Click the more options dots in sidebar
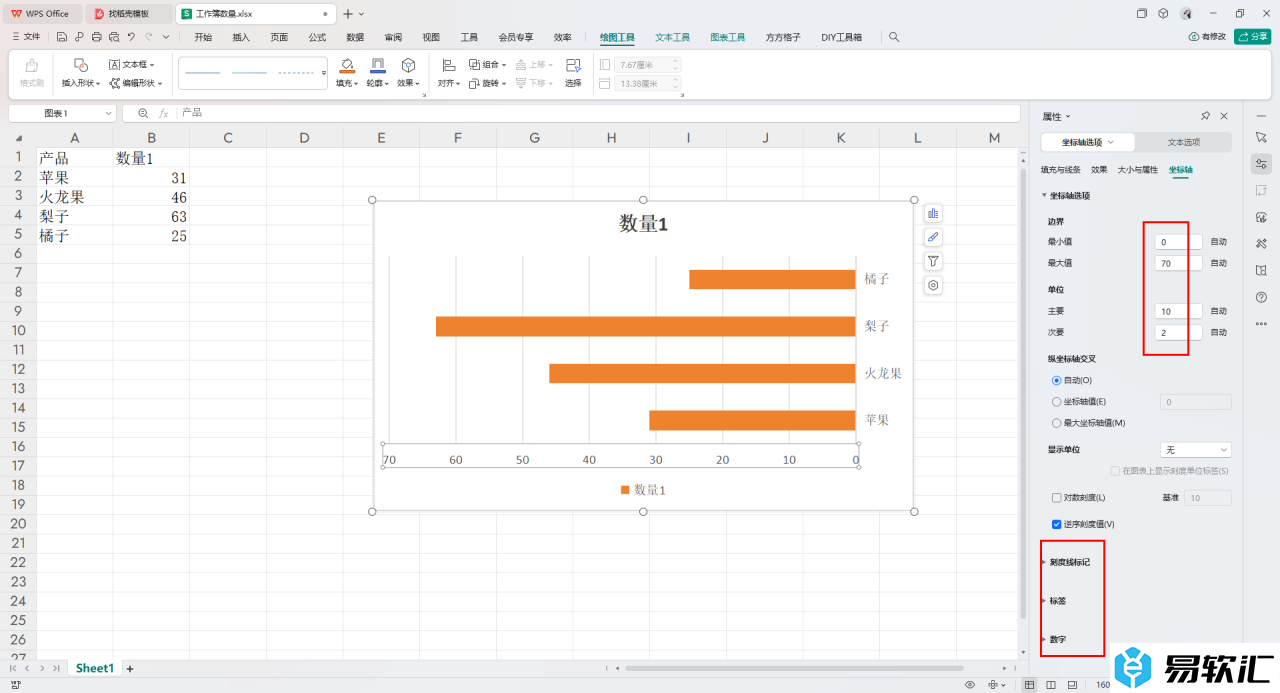The width and height of the screenshot is (1280, 693). tap(1260, 323)
